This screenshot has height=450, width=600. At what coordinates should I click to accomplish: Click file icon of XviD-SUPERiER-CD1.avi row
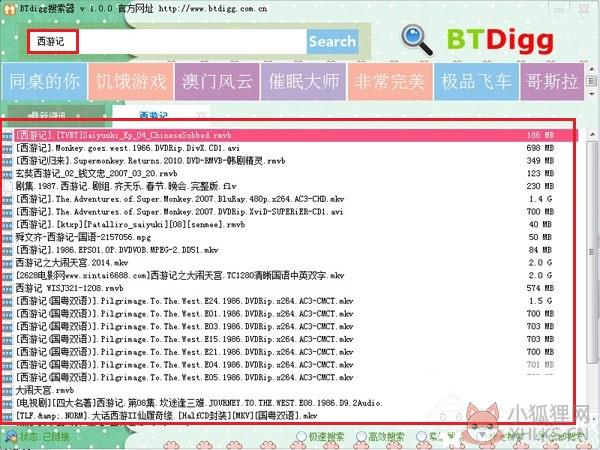[x=7, y=212]
